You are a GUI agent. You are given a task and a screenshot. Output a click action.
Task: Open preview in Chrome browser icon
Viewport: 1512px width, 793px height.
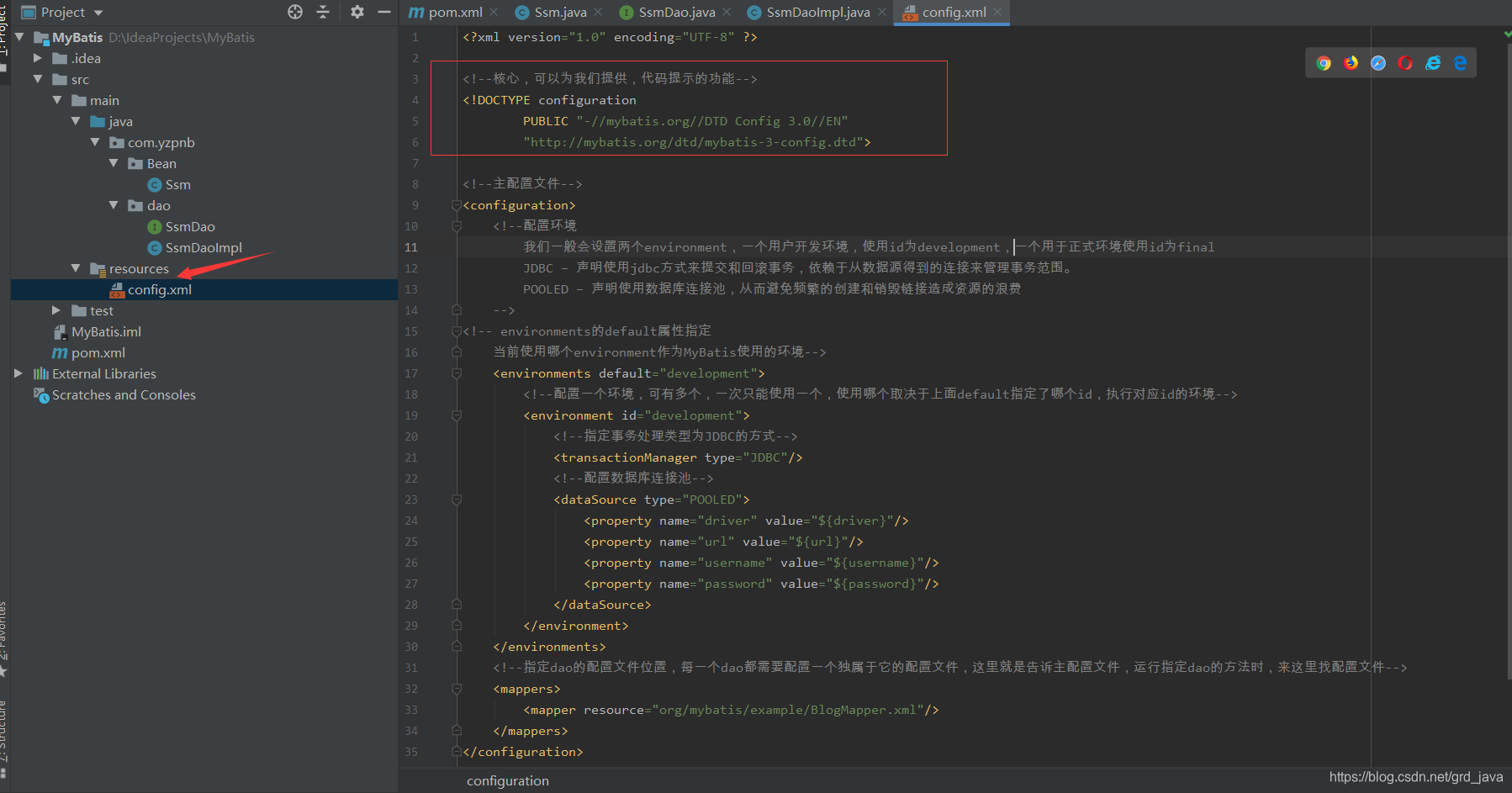click(1324, 63)
